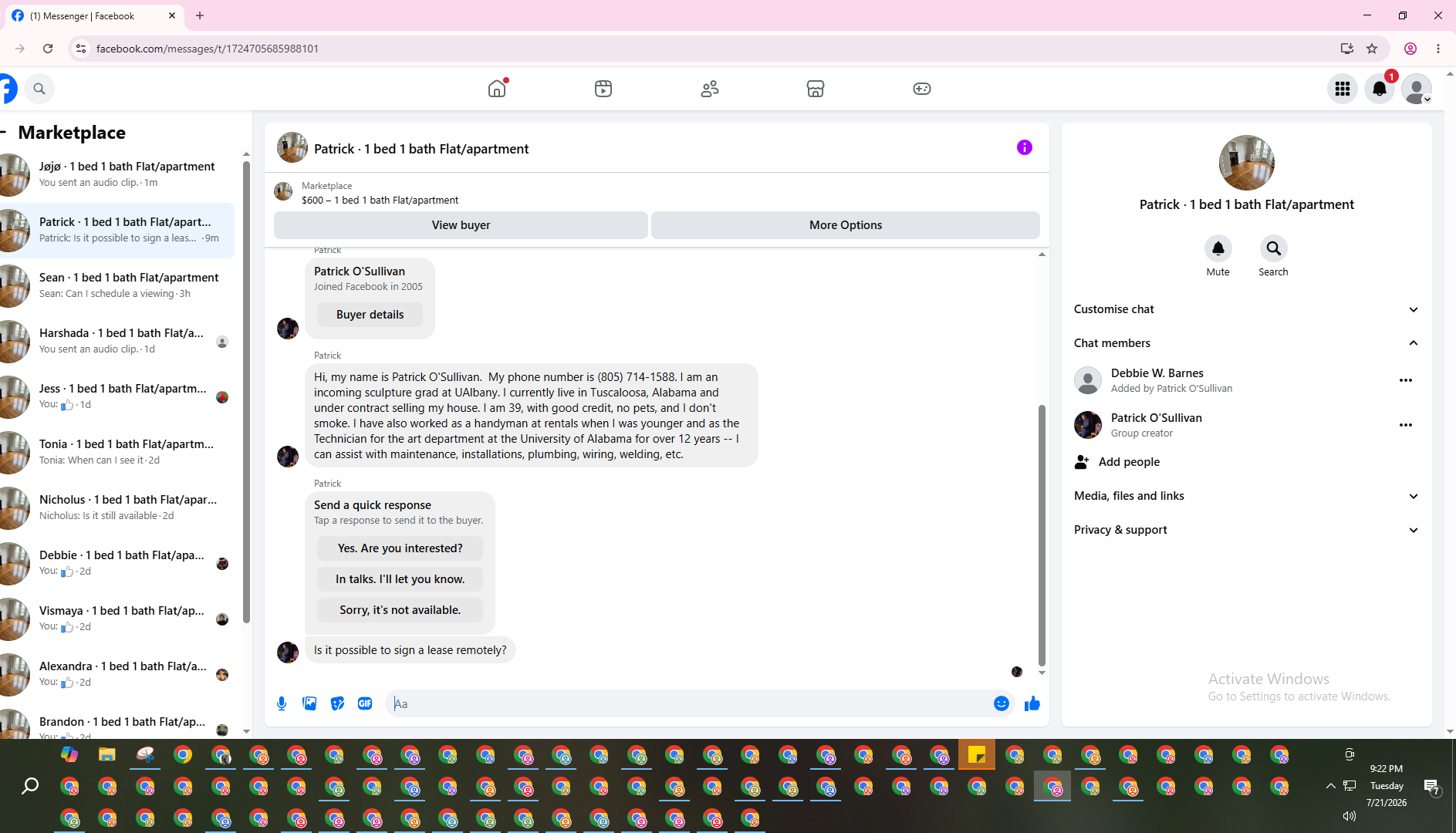Open Chrome menu three dots
This screenshot has height=833, width=1456.
click(x=1438, y=49)
